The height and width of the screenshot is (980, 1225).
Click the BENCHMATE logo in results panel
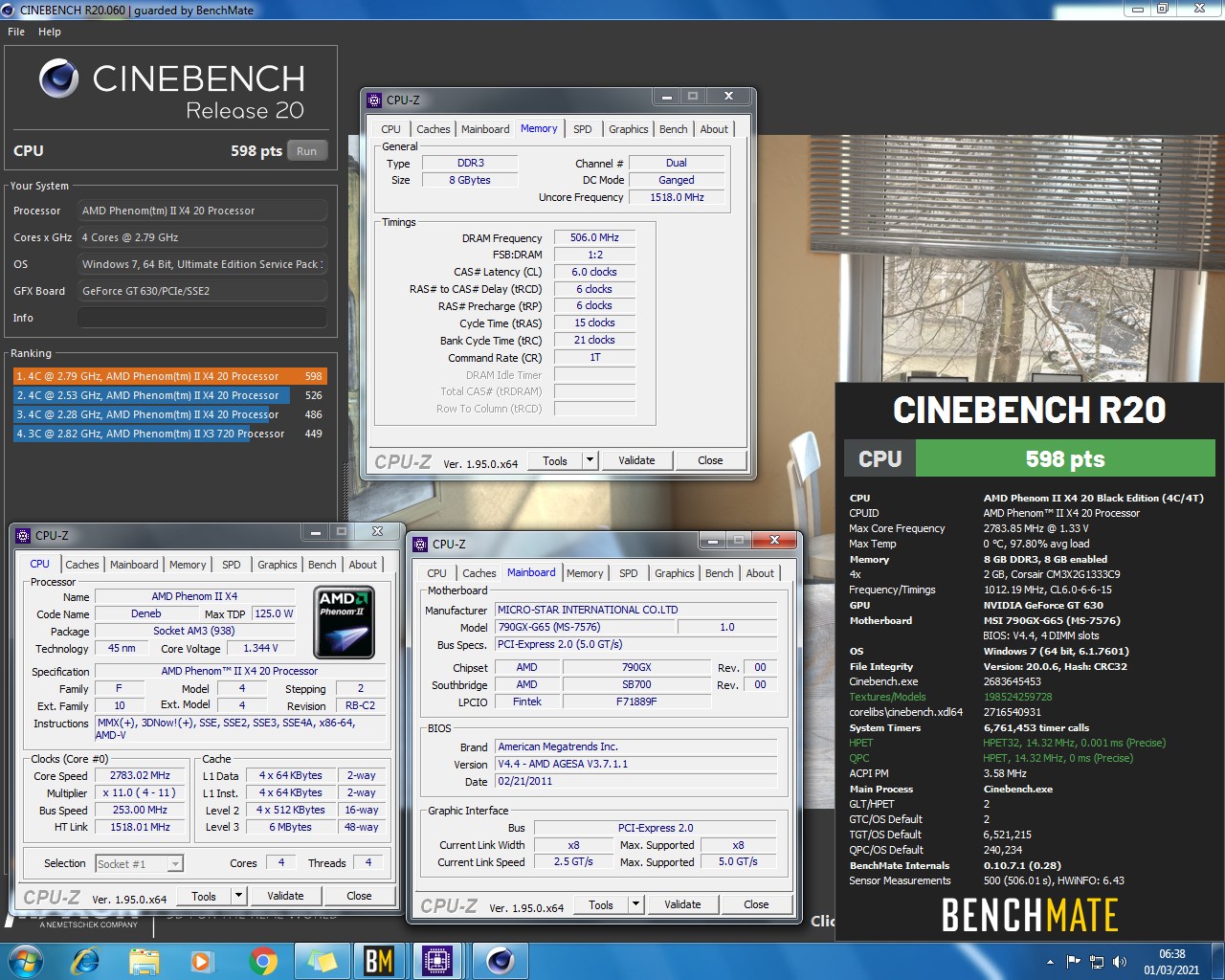click(1030, 915)
